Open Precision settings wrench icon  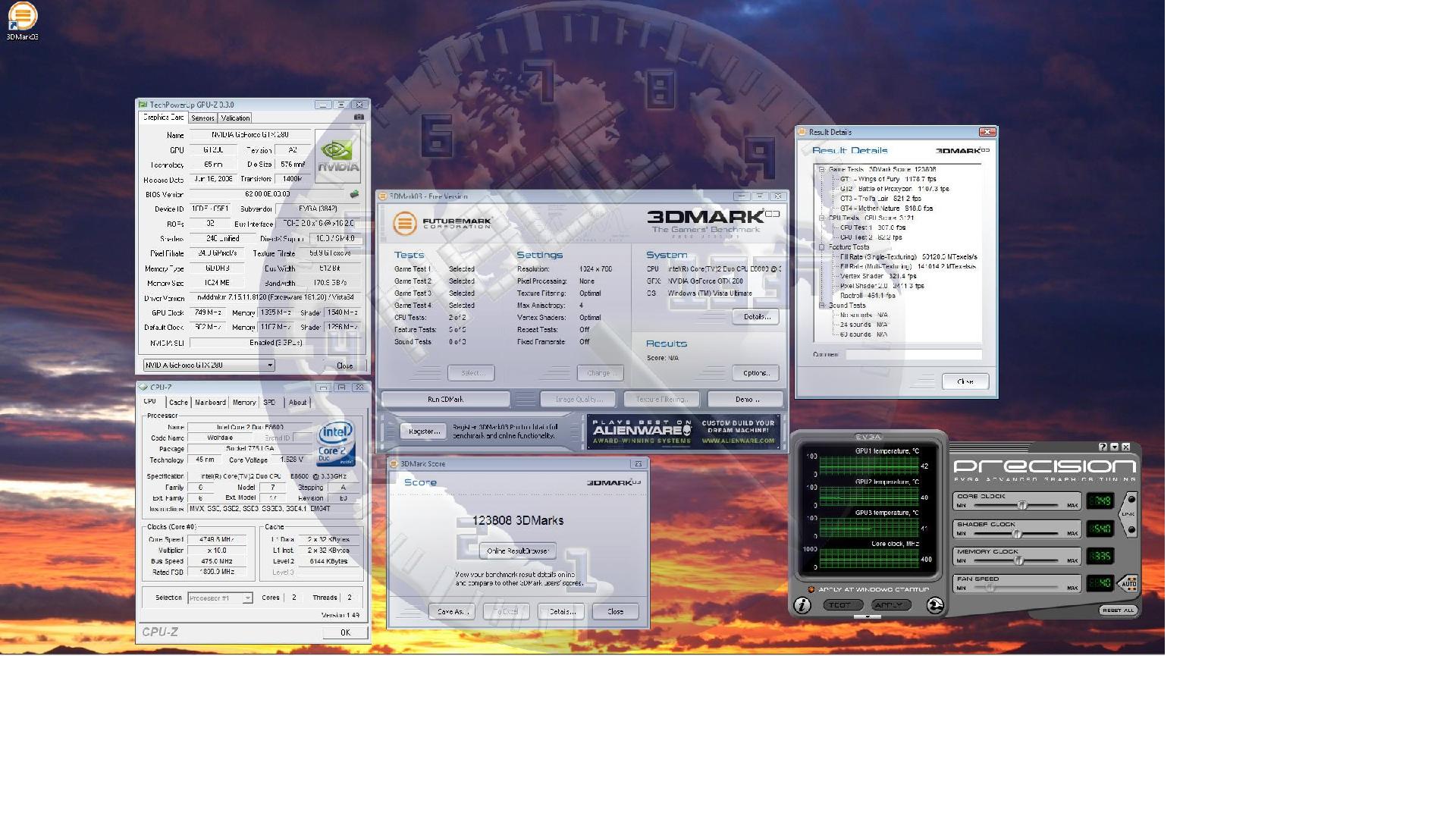935,605
